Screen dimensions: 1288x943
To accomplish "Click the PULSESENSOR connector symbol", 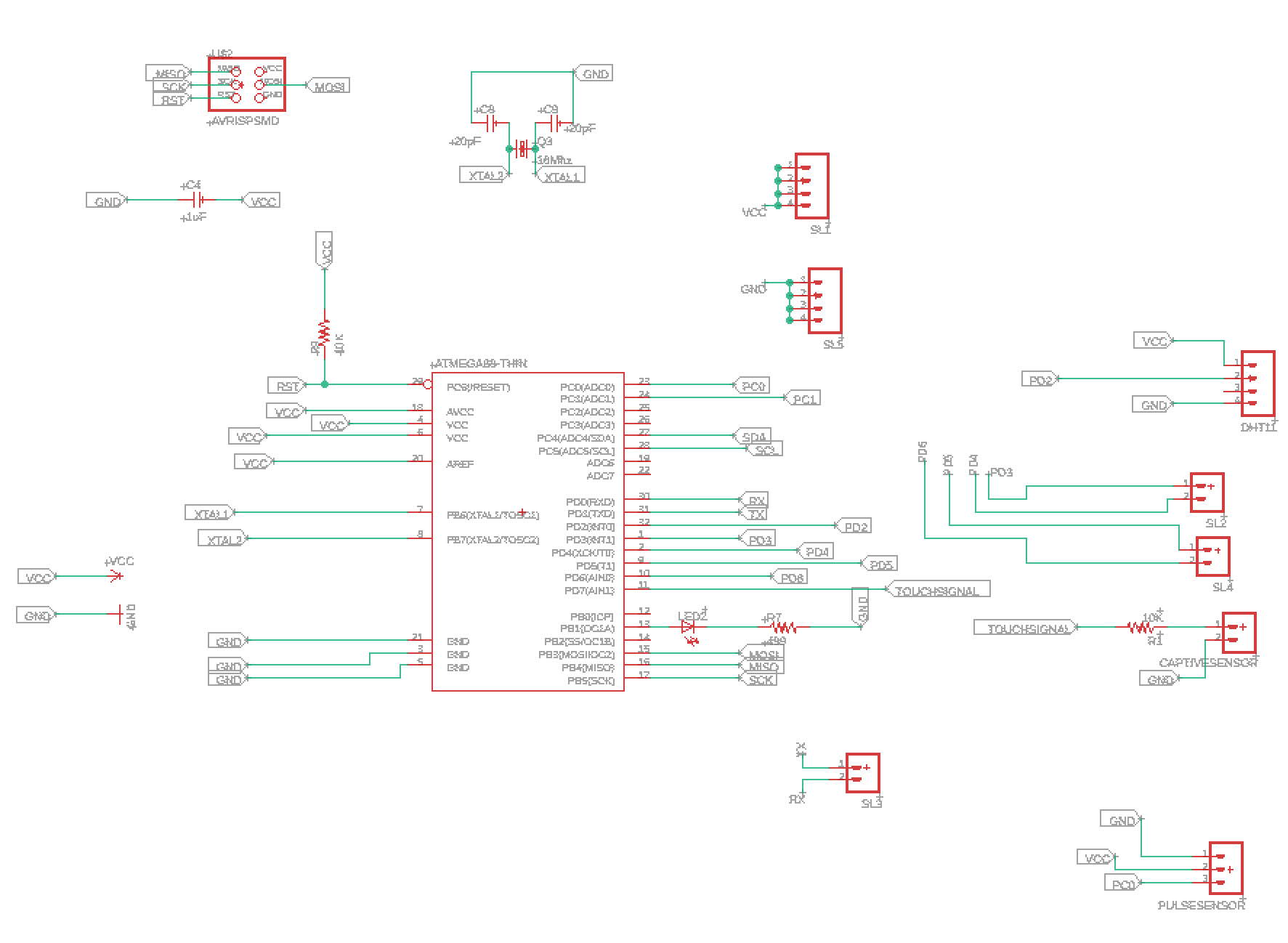I will pyautogui.click(x=1226, y=868).
